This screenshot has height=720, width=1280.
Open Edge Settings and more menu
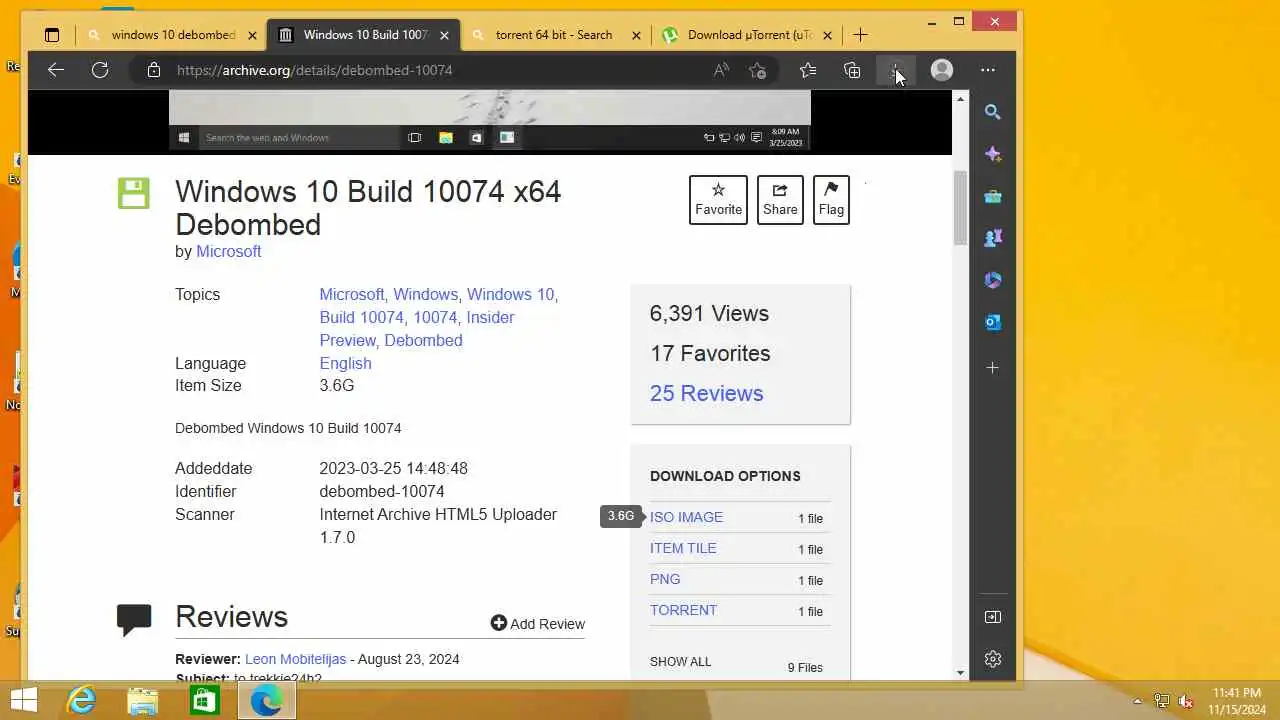tap(988, 70)
